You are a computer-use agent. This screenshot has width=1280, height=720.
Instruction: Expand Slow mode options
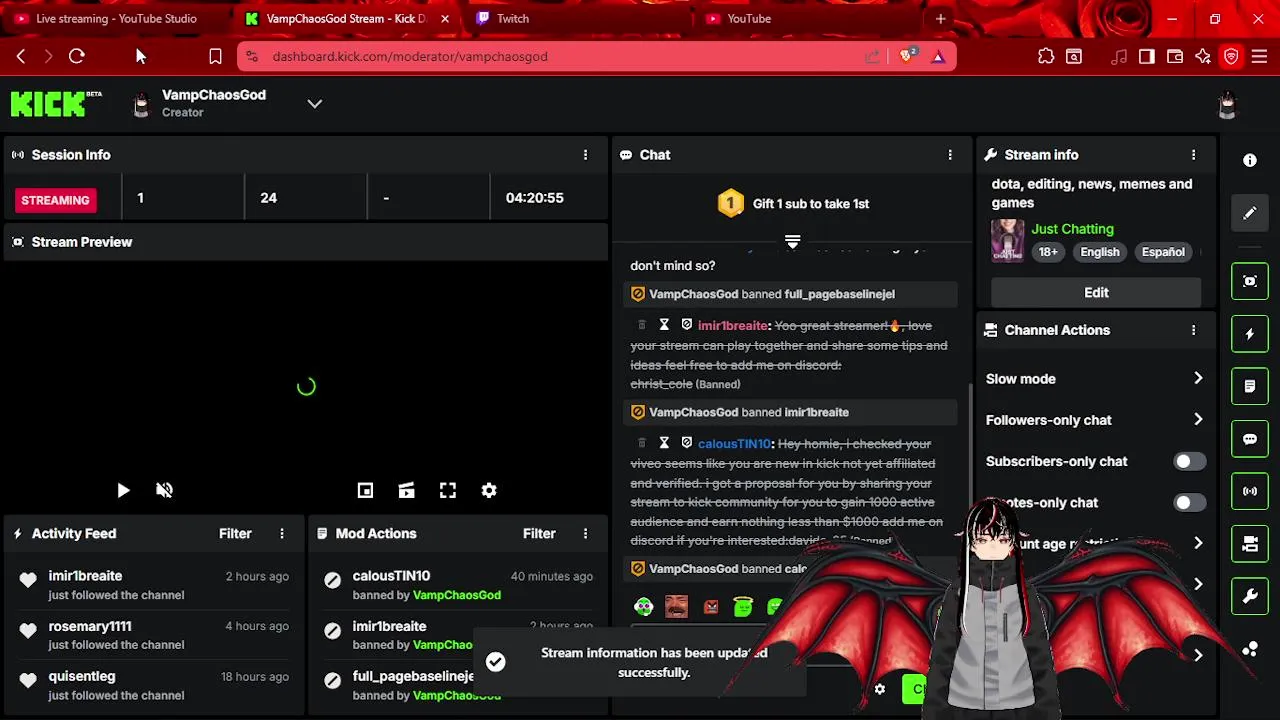(x=1198, y=378)
